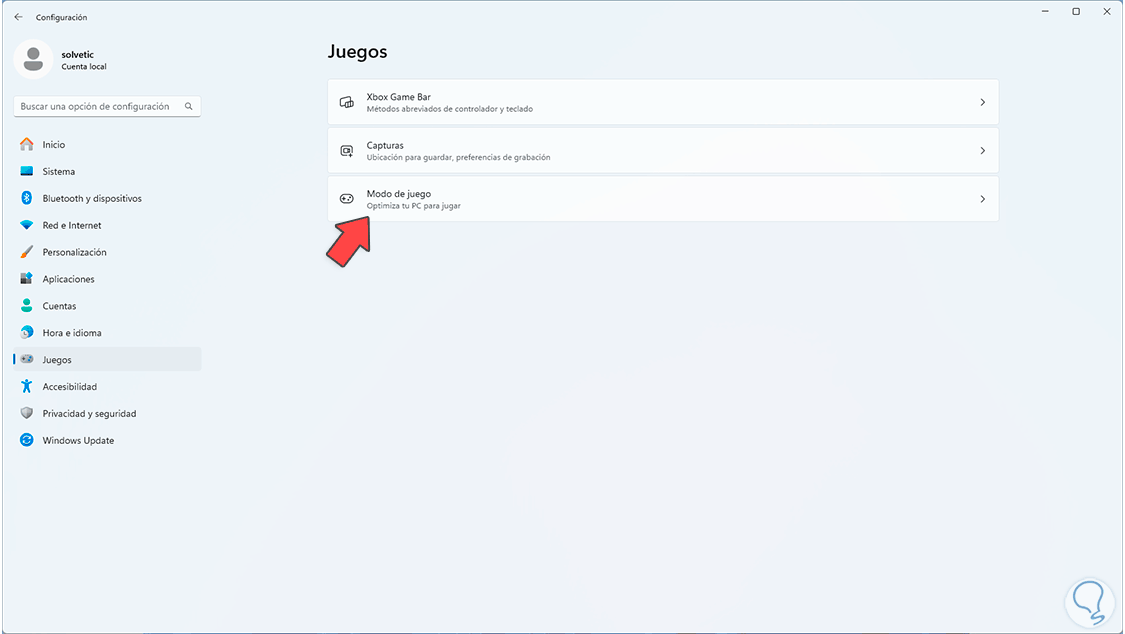Click the back arrow in title bar
Image resolution: width=1125 pixels, height=634 pixels.
(x=19, y=16)
